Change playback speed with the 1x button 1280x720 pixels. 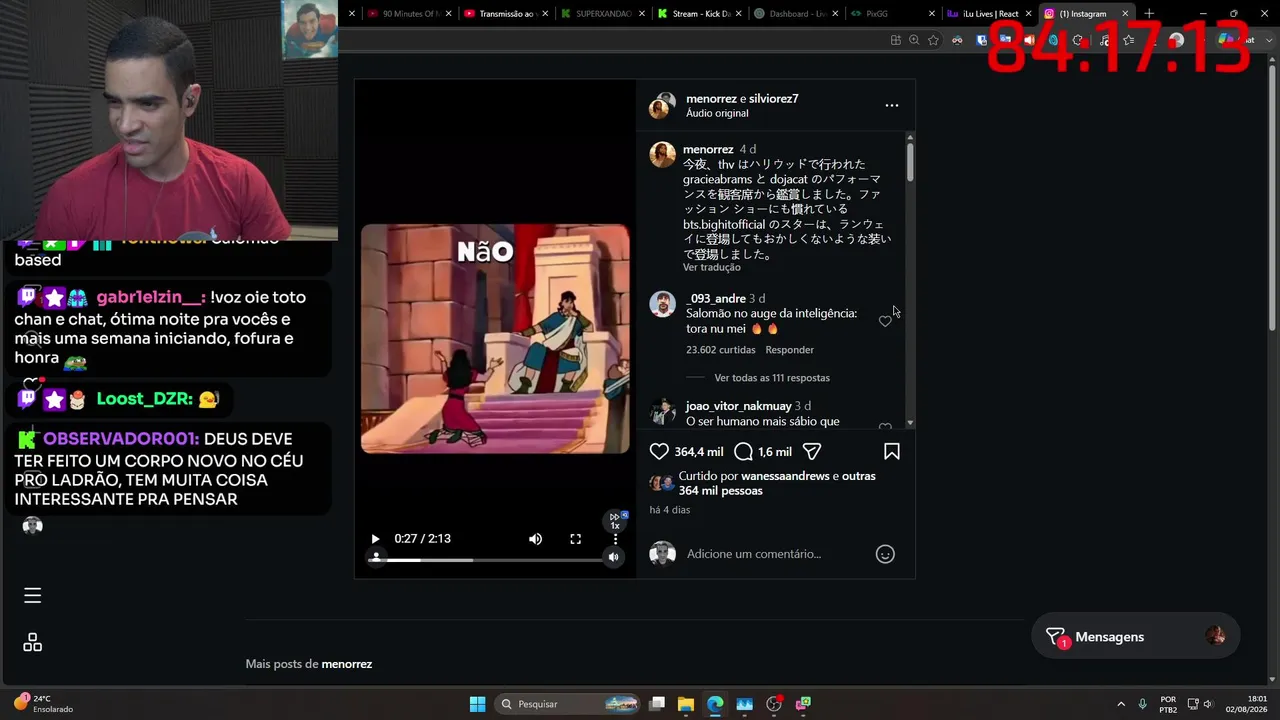click(x=616, y=521)
